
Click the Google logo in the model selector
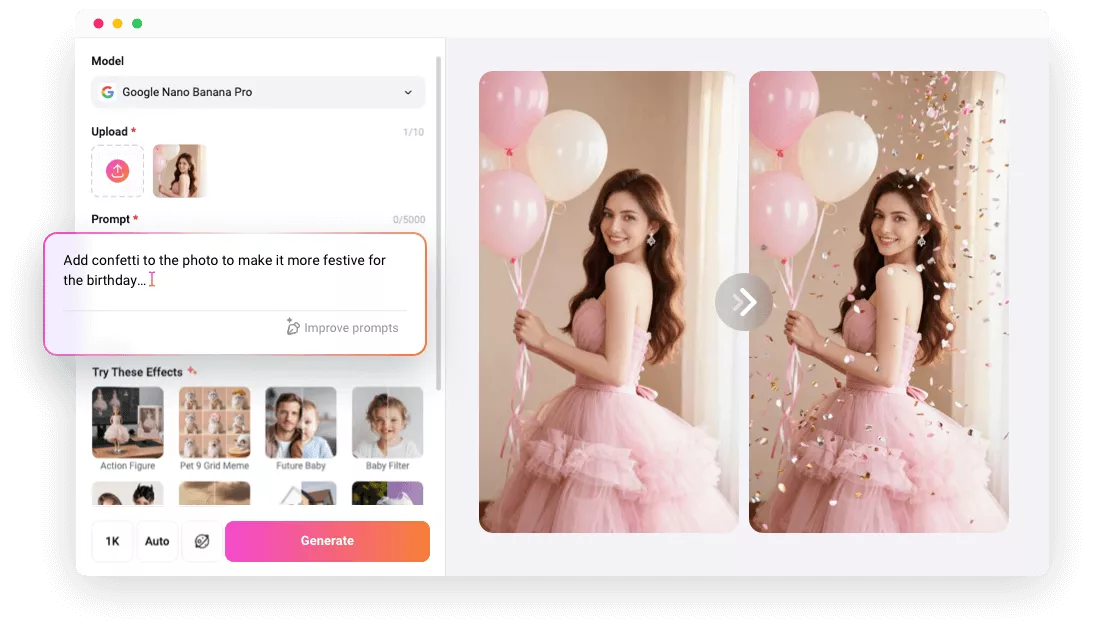tap(107, 92)
